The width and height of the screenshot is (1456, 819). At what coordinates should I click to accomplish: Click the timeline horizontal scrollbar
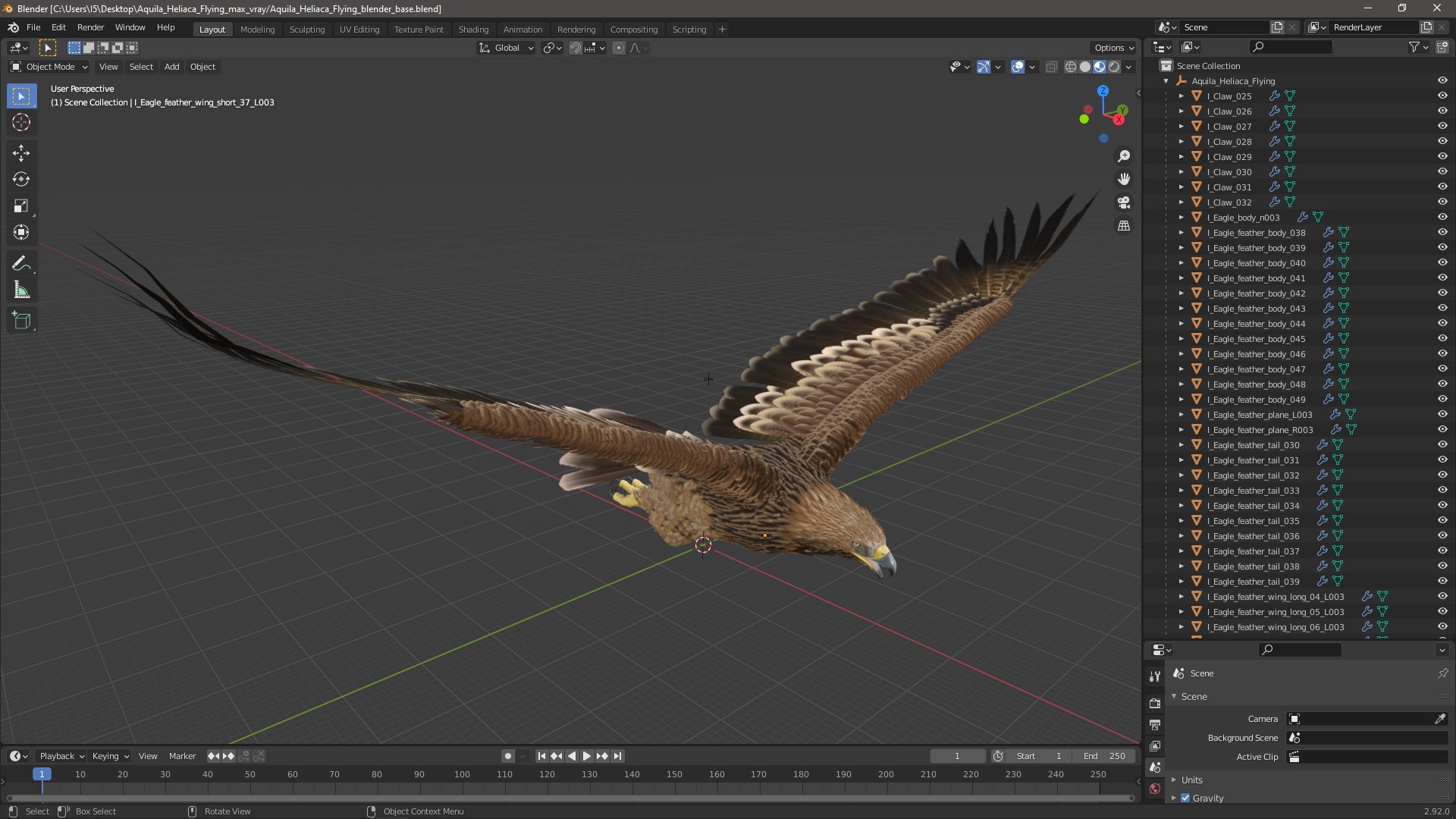(570, 798)
